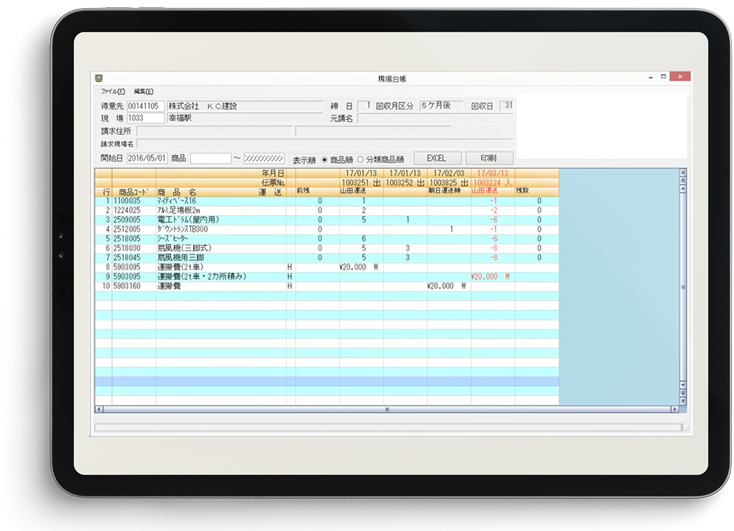Open the 編集(E) menu
The image size is (734, 531).
(143, 91)
